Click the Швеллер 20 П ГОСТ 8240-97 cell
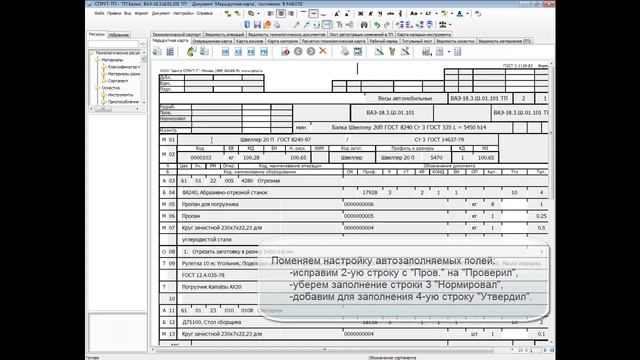640x360 pixels. pyautogui.click(x=276, y=140)
